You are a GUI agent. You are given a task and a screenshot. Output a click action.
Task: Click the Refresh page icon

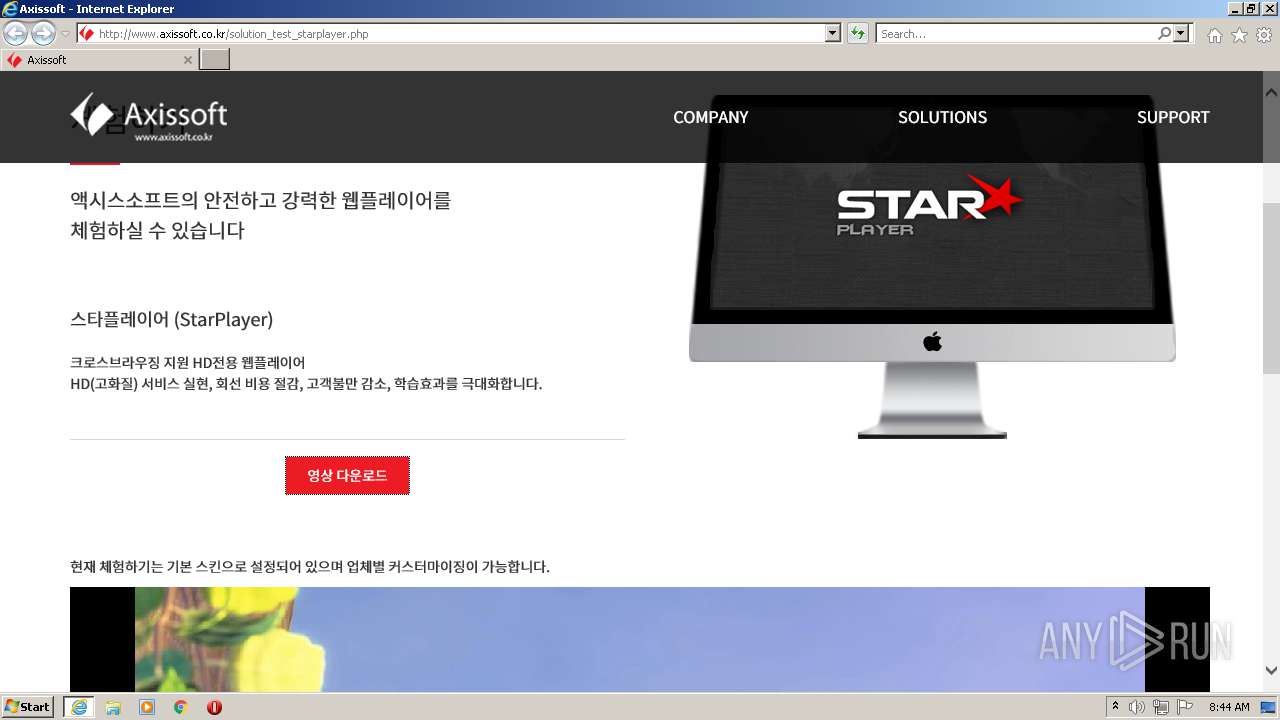(857, 34)
